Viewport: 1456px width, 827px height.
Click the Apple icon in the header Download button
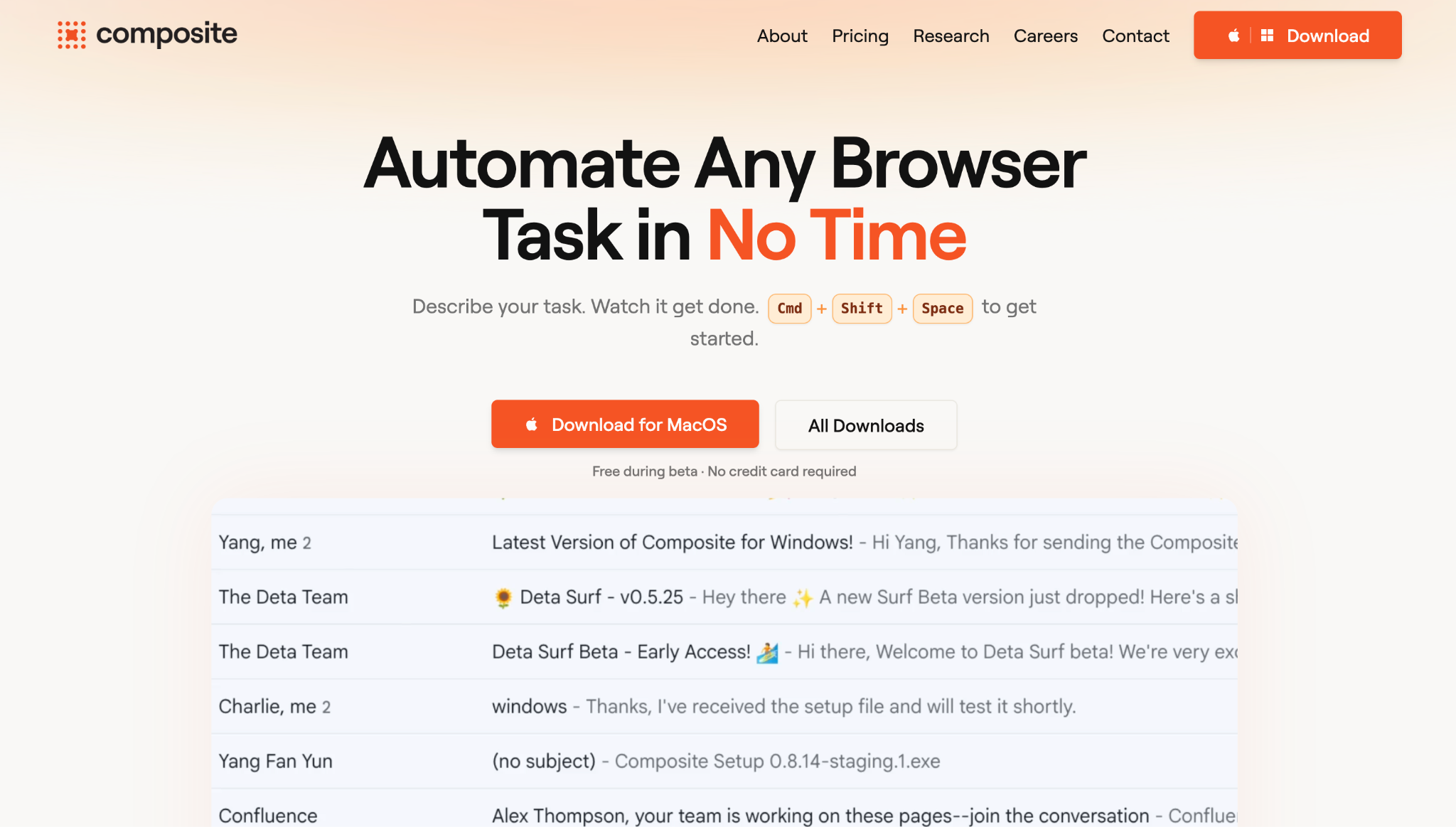(x=1234, y=36)
